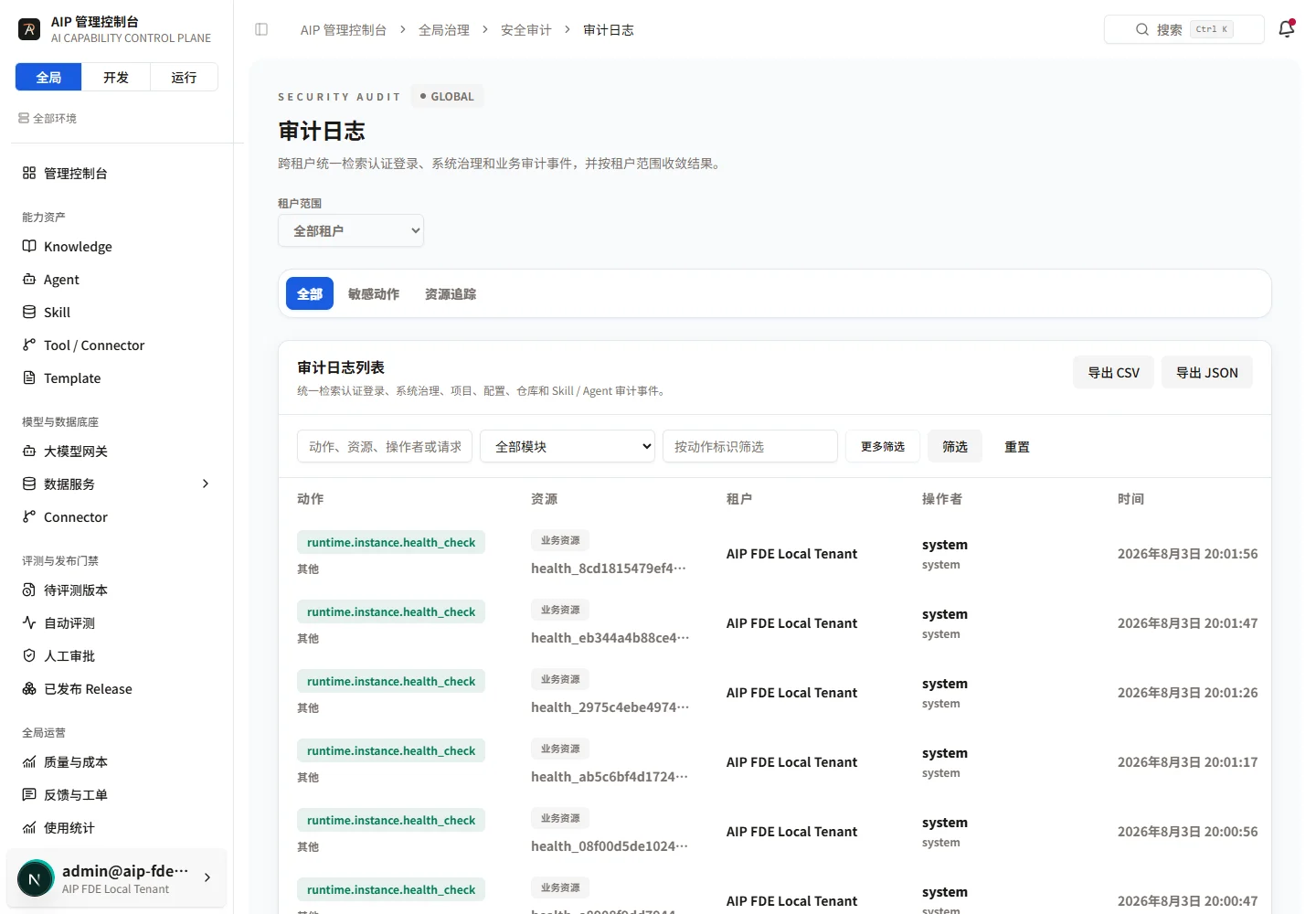Click the 人工审批 shield icon
The image size is (1316, 914).
coord(29,655)
